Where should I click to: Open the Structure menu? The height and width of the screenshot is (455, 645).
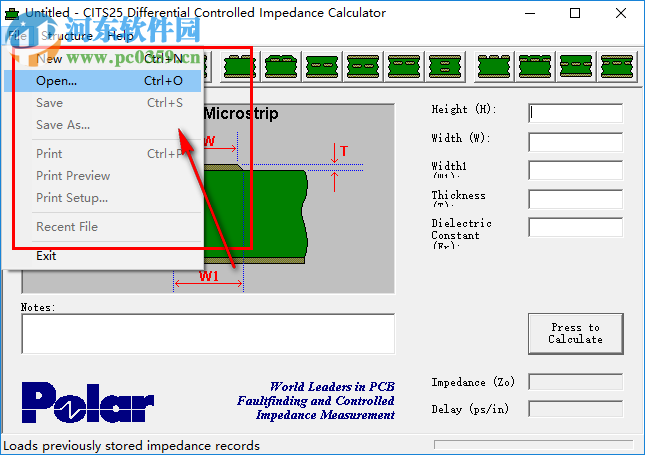[x=67, y=36]
